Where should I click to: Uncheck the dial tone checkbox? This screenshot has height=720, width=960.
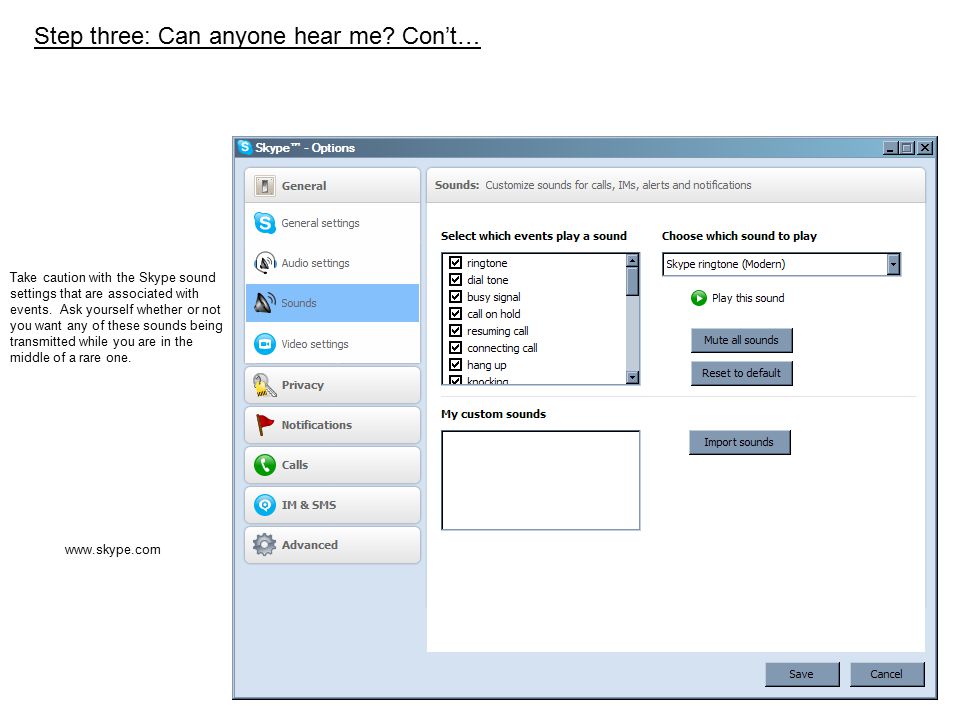point(456,280)
